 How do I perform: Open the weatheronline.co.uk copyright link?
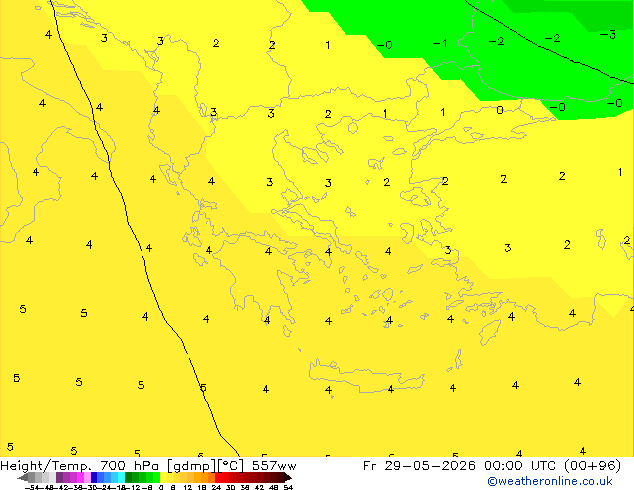click(x=549, y=481)
